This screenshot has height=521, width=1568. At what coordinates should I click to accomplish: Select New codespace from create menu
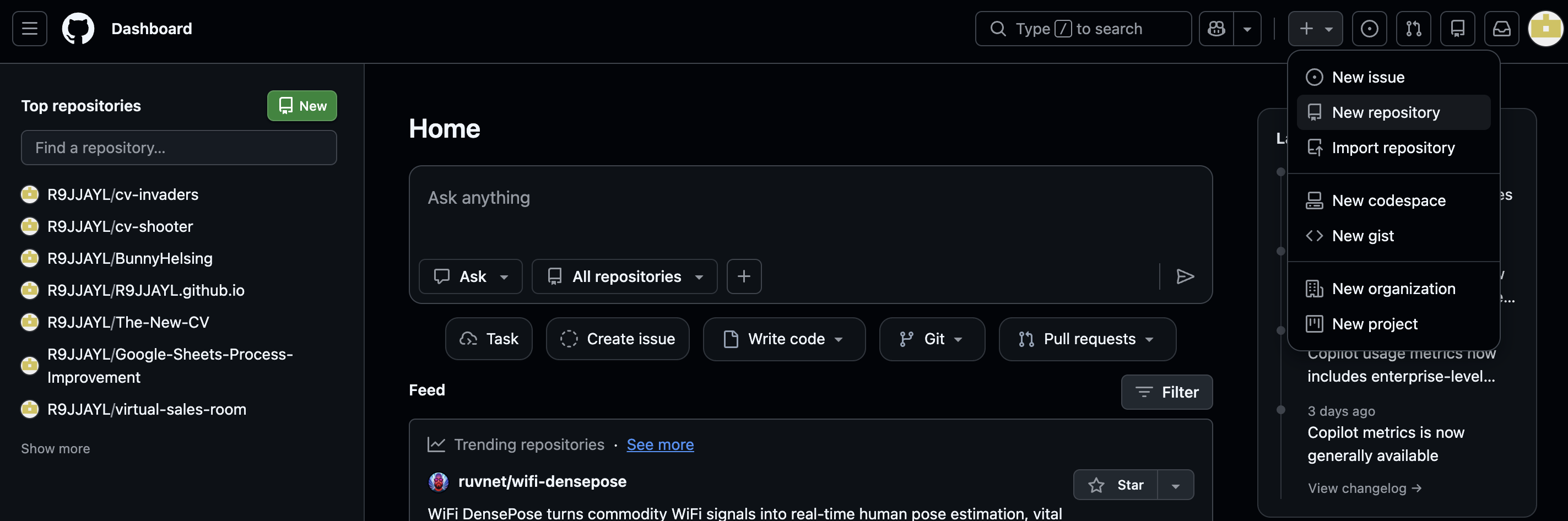(1393, 201)
